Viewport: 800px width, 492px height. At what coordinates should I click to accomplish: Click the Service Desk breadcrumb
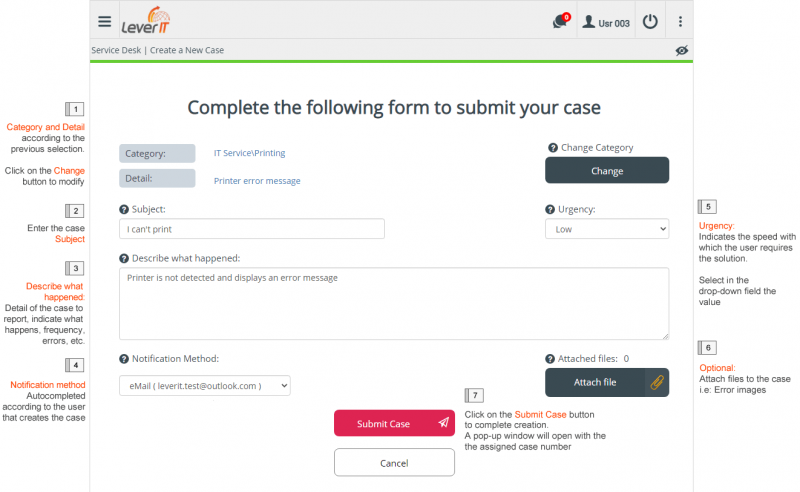pyautogui.click(x=116, y=50)
